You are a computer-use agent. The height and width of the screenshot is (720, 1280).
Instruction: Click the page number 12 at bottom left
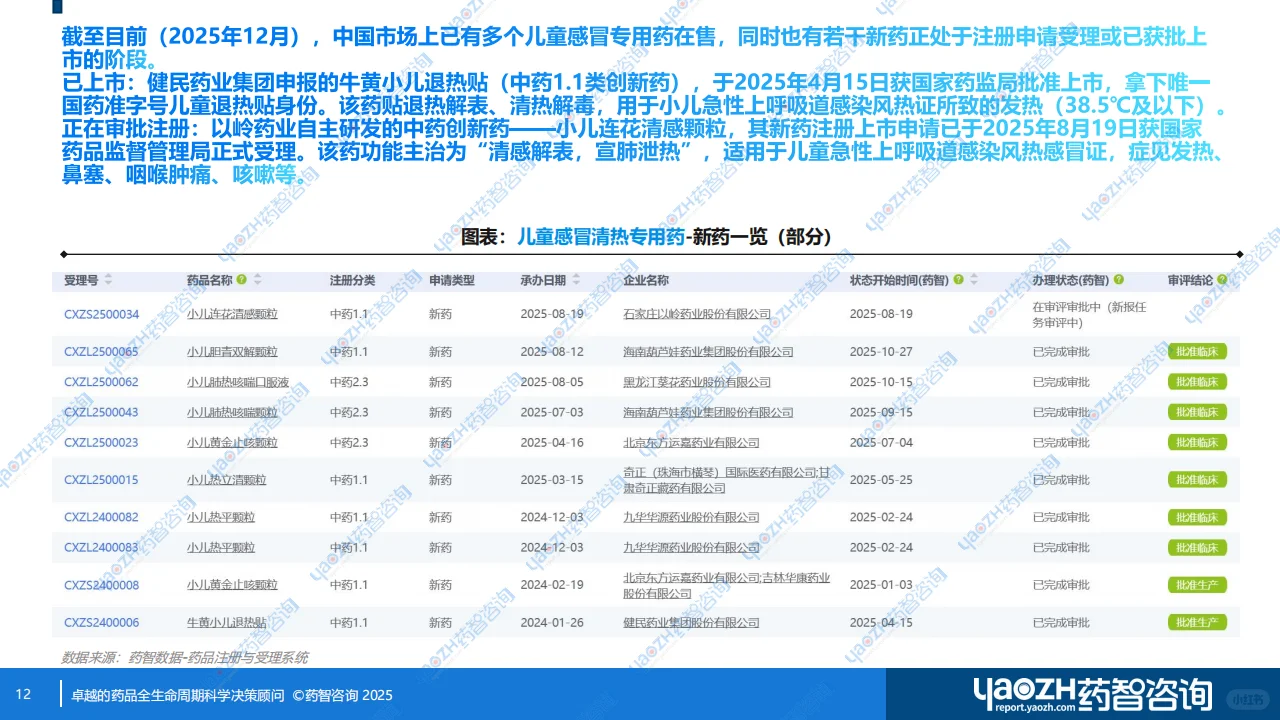click(24, 694)
